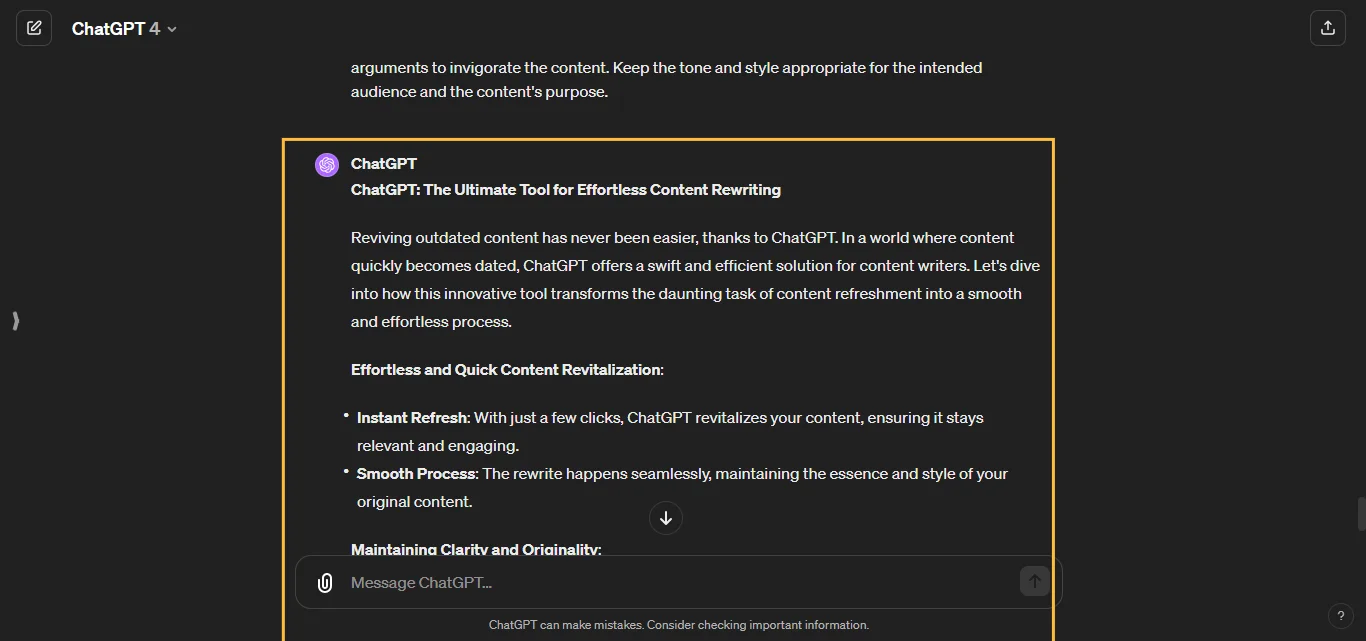Click the compose icon to start fresh conversation
This screenshot has height=641, width=1366.
point(34,28)
